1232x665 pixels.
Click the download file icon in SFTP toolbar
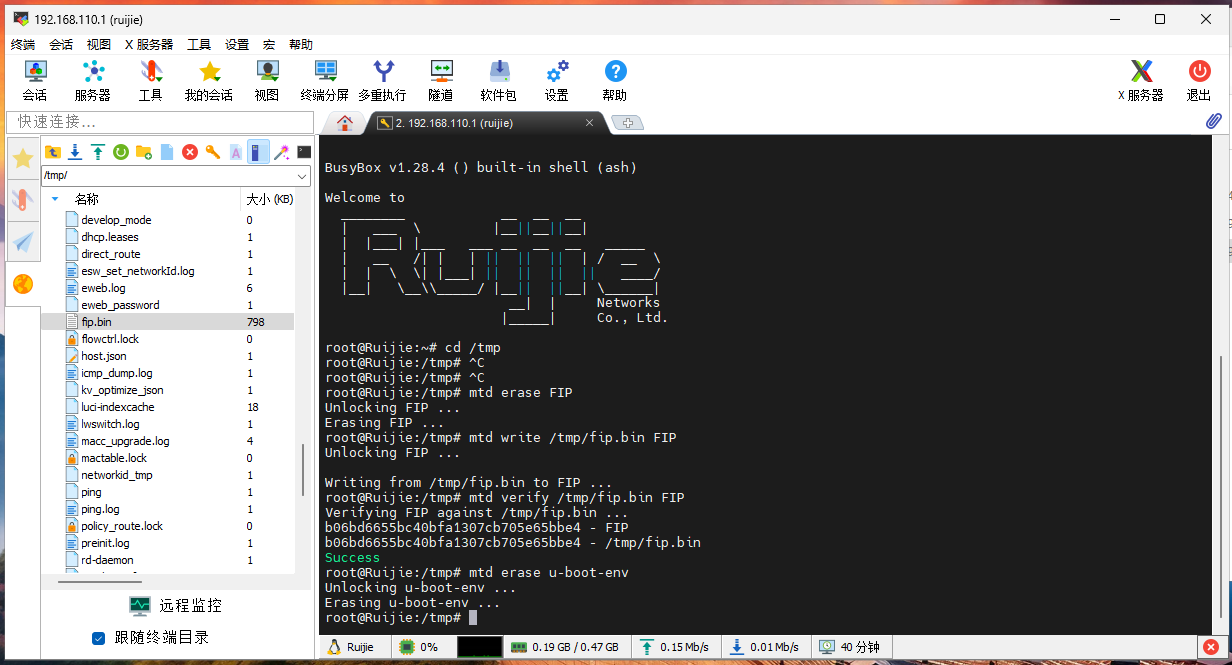click(75, 152)
